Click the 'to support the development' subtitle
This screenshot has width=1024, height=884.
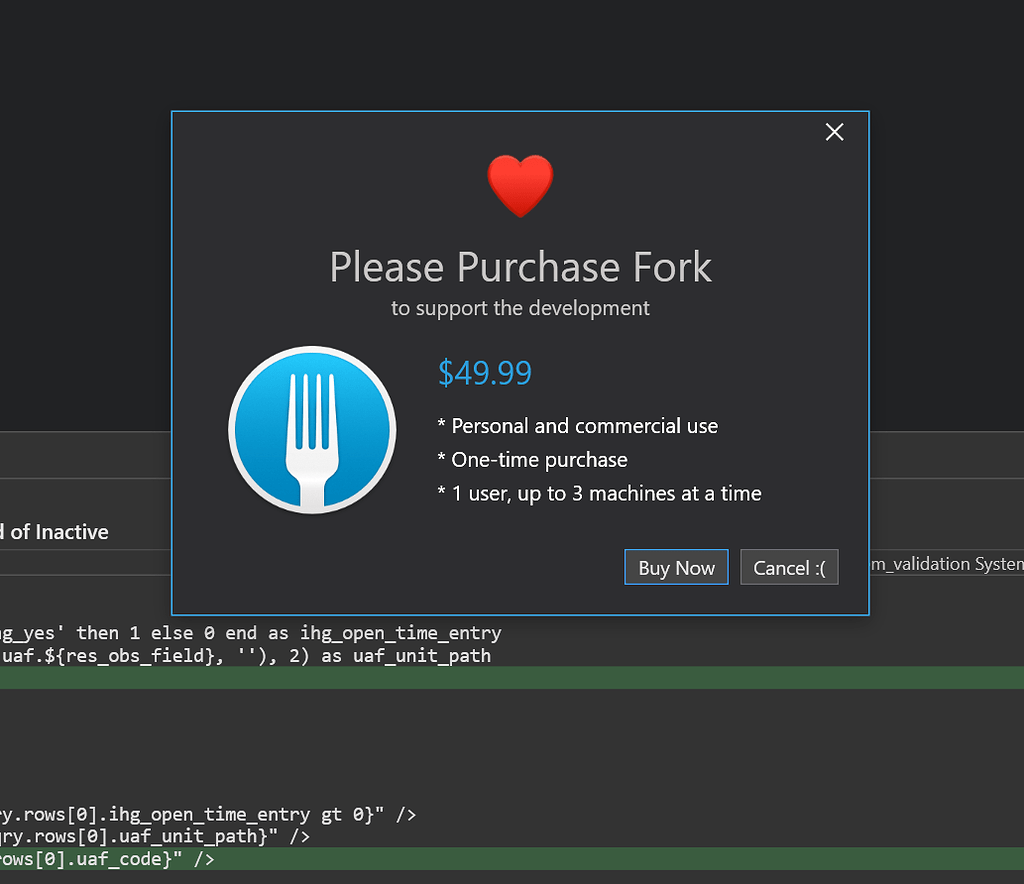520,308
